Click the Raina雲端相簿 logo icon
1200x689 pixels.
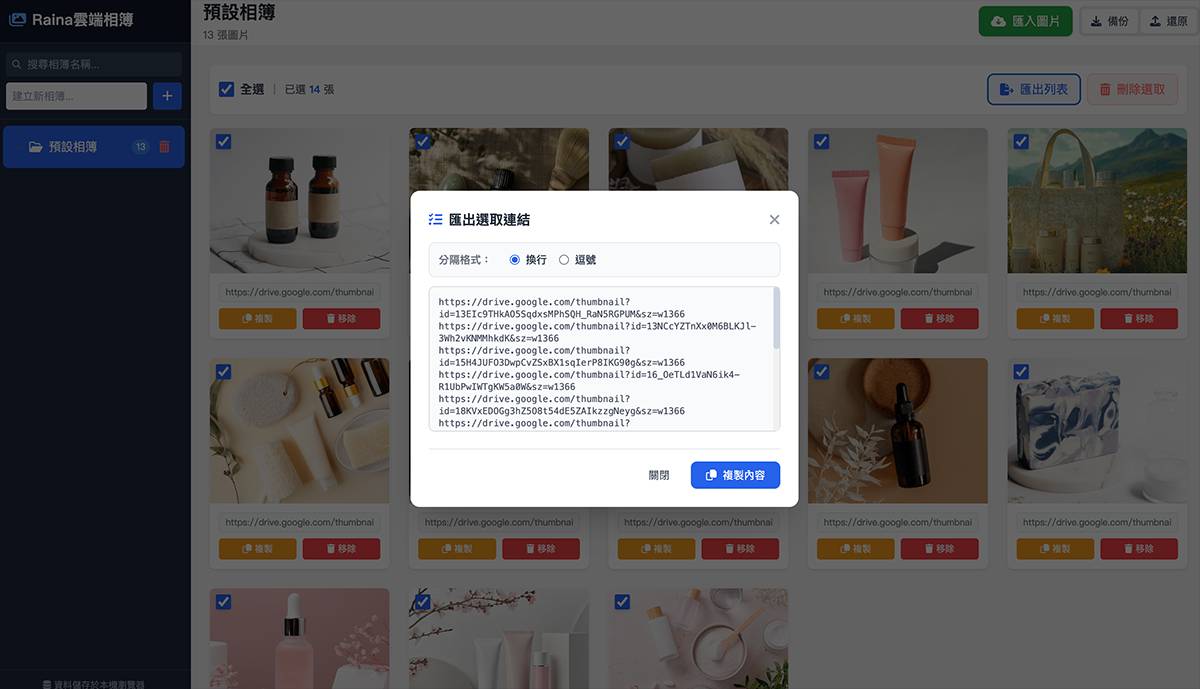point(17,20)
